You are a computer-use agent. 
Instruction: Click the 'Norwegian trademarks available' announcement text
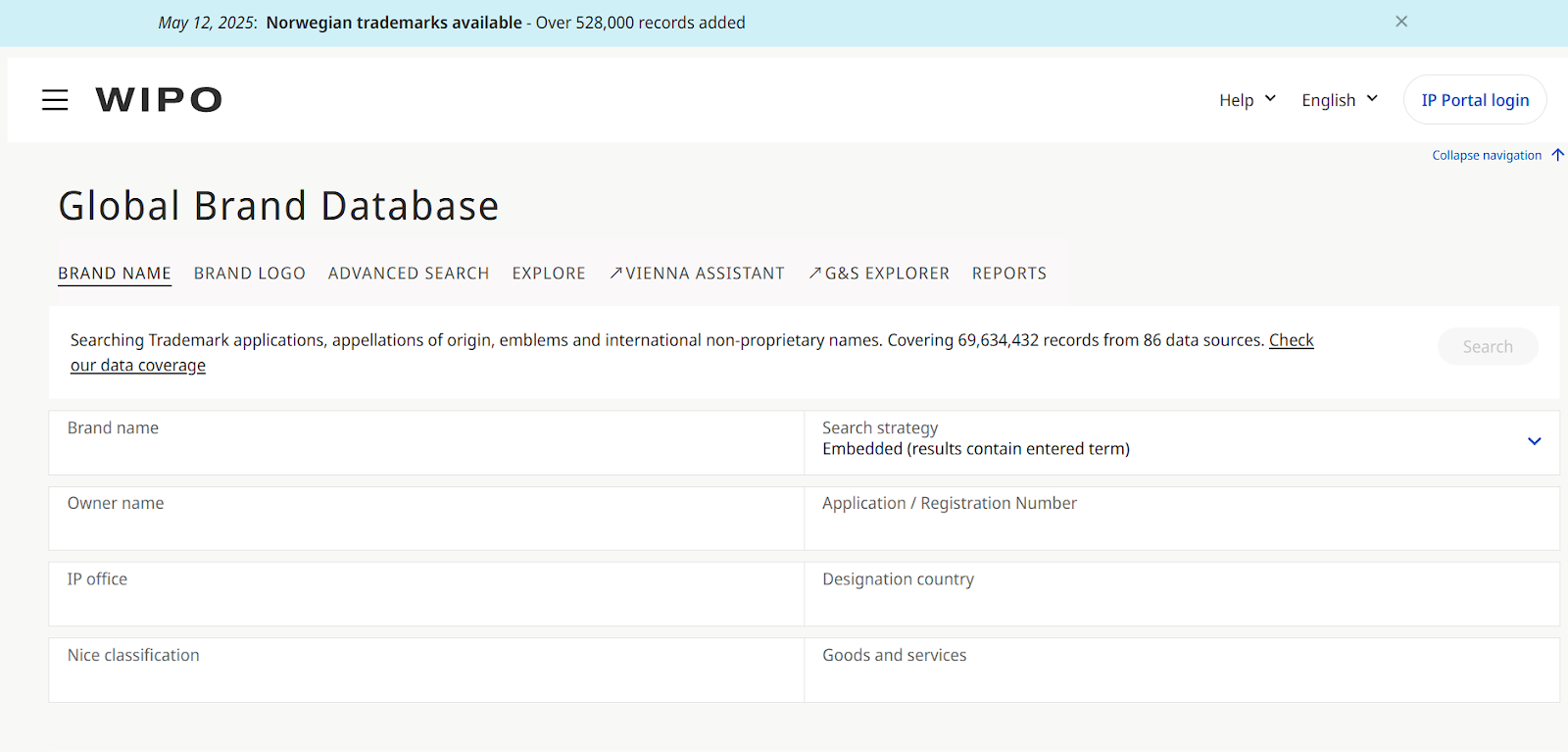click(x=394, y=23)
